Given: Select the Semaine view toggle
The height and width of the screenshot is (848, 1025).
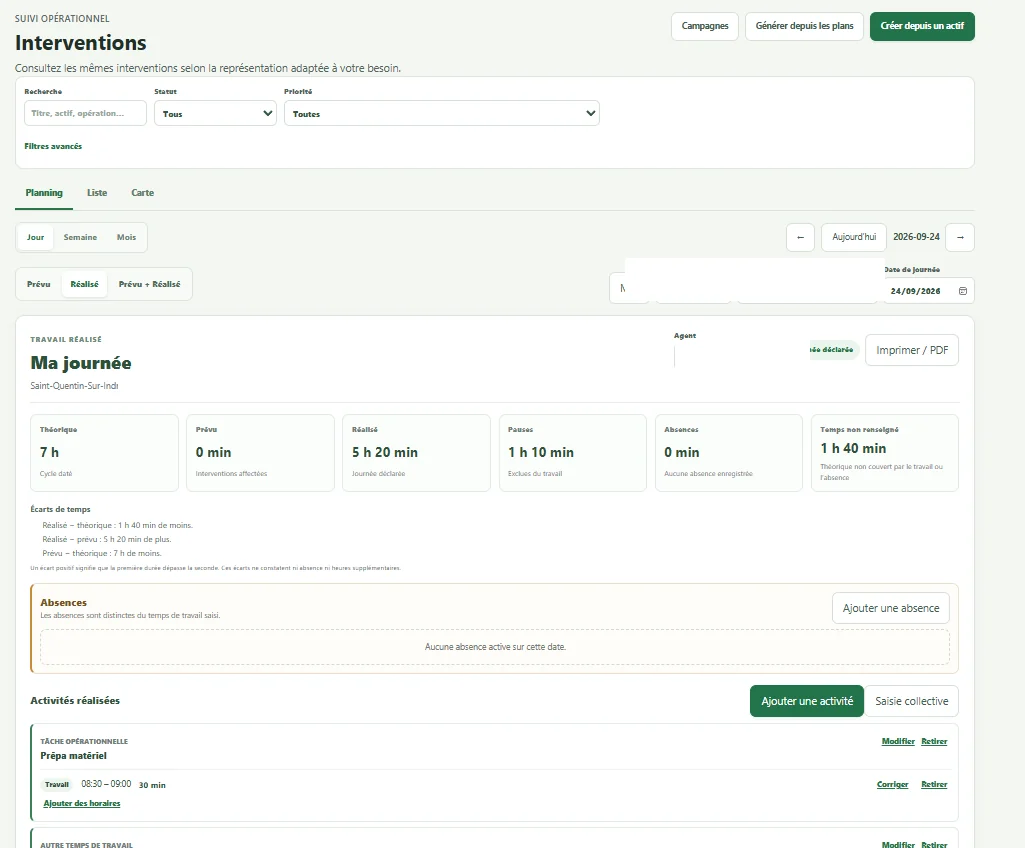Looking at the screenshot, I should click(x=80, y=237).
